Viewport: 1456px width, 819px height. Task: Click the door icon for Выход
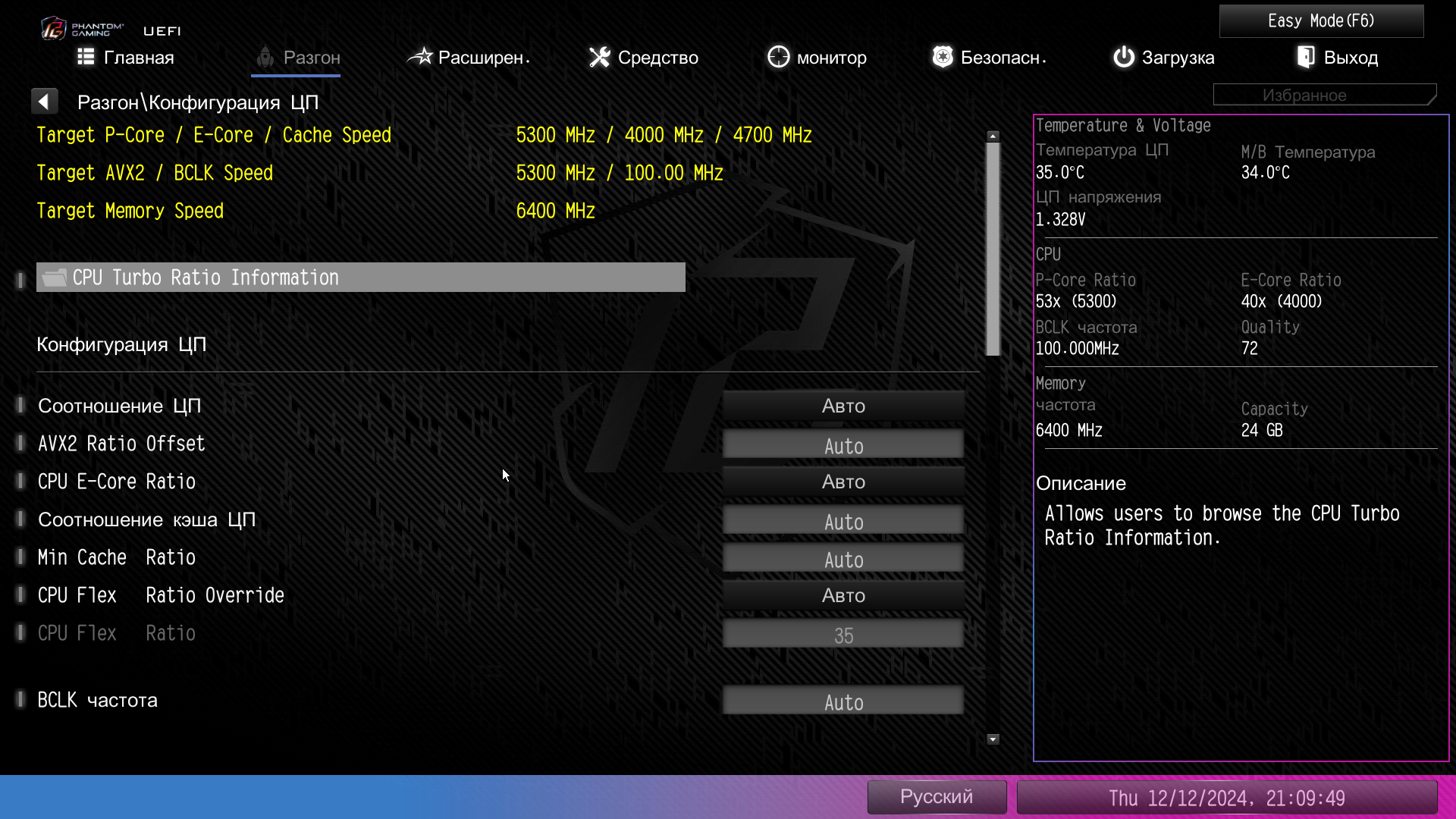(x=1305, y=57)
